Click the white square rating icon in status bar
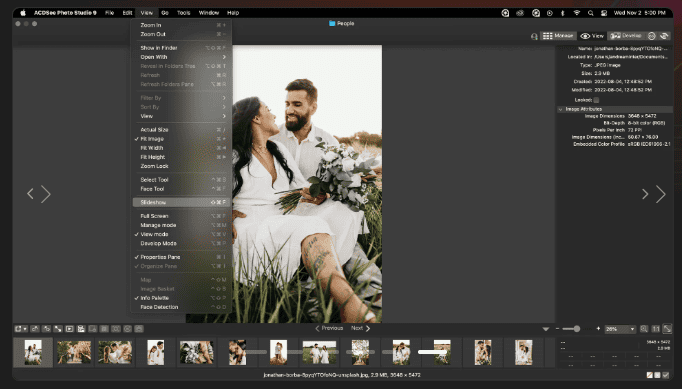 coord(657,375)
